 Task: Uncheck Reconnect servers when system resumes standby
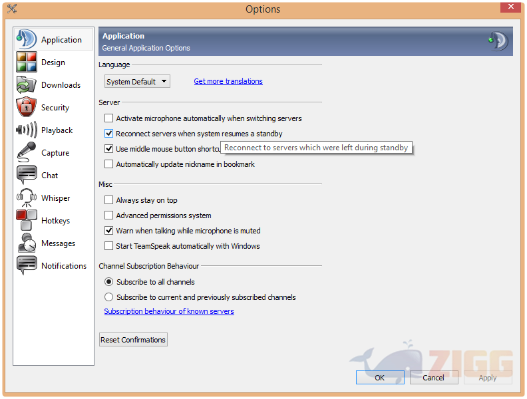tap(108, 133)
